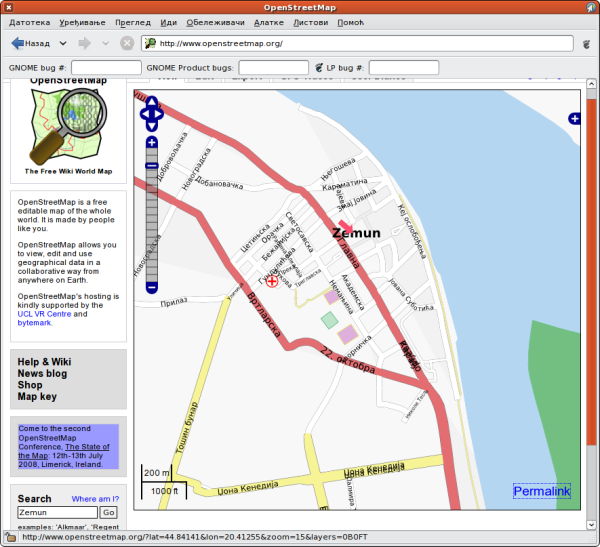Click the red circle marker on the map

[272, 282]
